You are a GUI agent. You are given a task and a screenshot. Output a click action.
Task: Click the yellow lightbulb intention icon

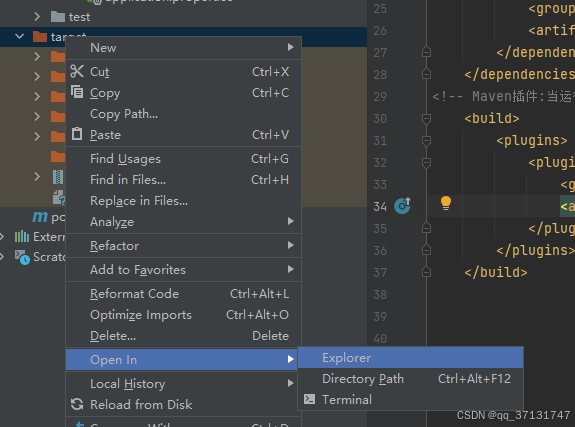pos(446,203)
